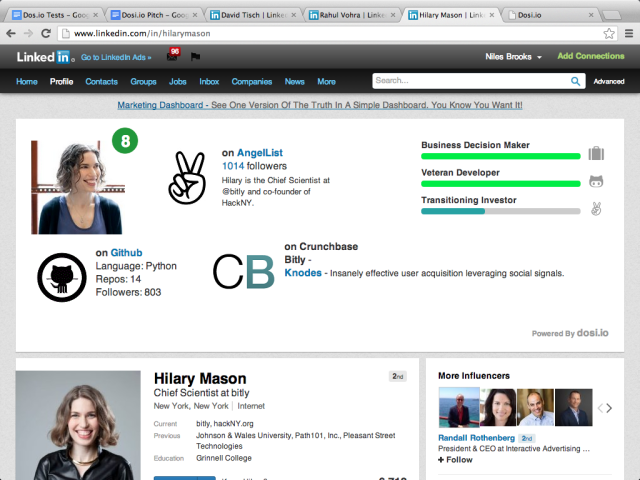Screen dimensions: 640x480
Task: Close the David Tisch tab
Action: 293,15
